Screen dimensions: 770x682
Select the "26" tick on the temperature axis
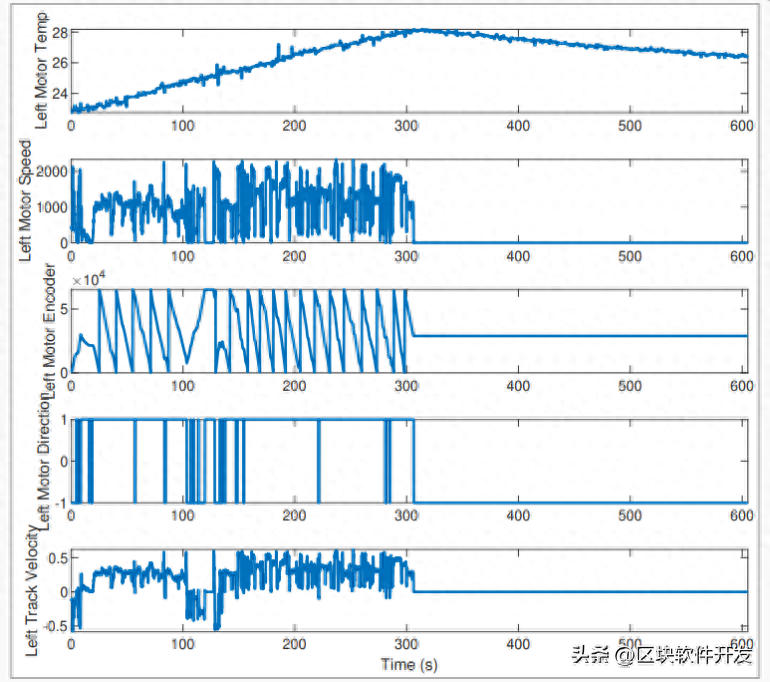pos(59,62)
